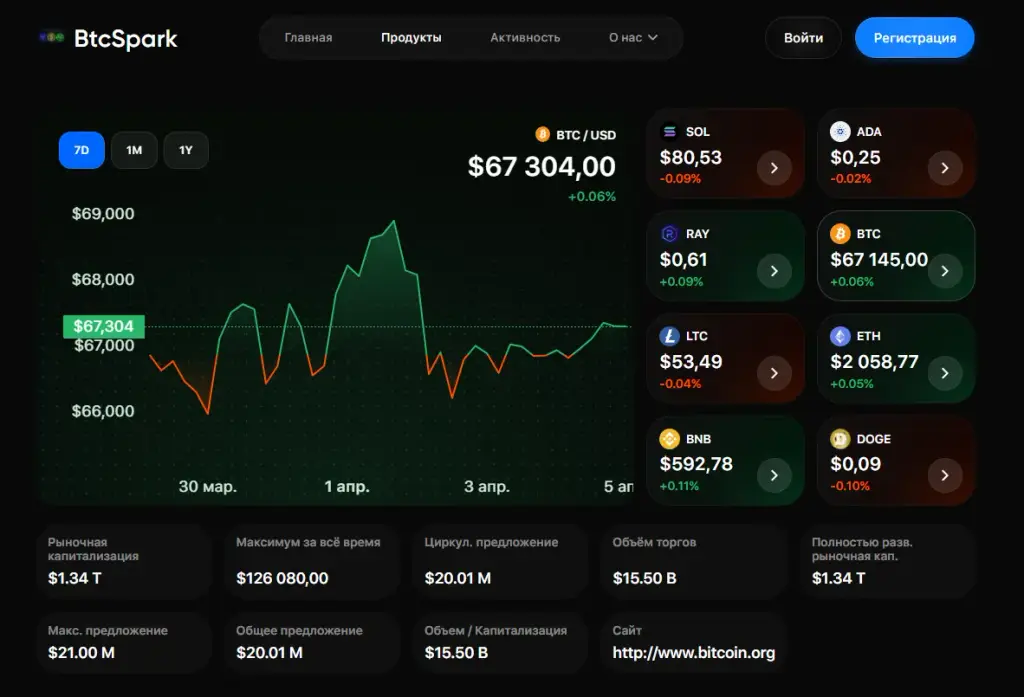This screenshot has height=697, width=1024.
Task: Open RAY details with its arrow button
Action: pos(774,270)
